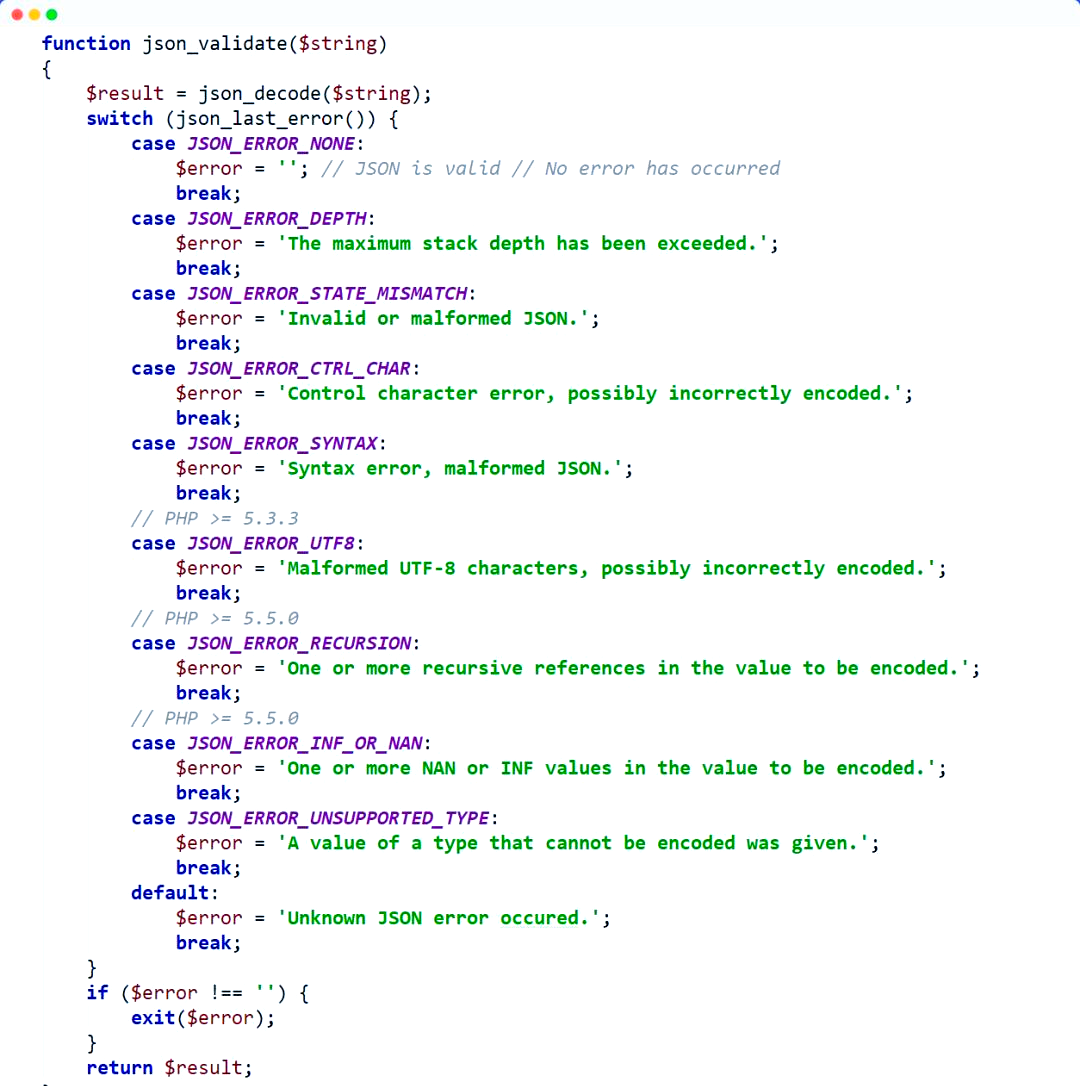Click the 'default:' keyword
The width and height of the screenshot is (1080, 1086).
click(175, 893)
